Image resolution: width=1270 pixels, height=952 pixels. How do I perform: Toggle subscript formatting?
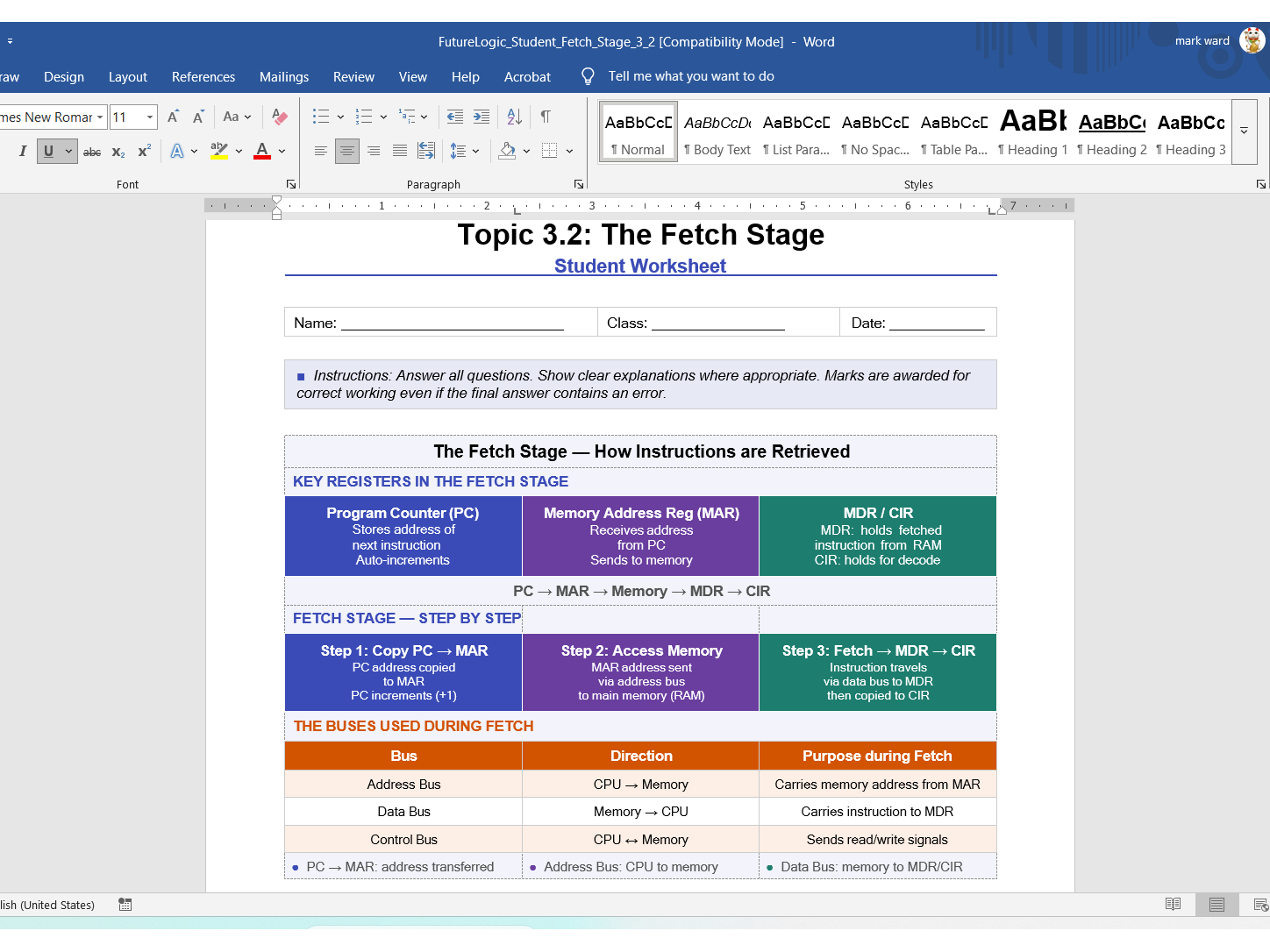pos(118,152)
